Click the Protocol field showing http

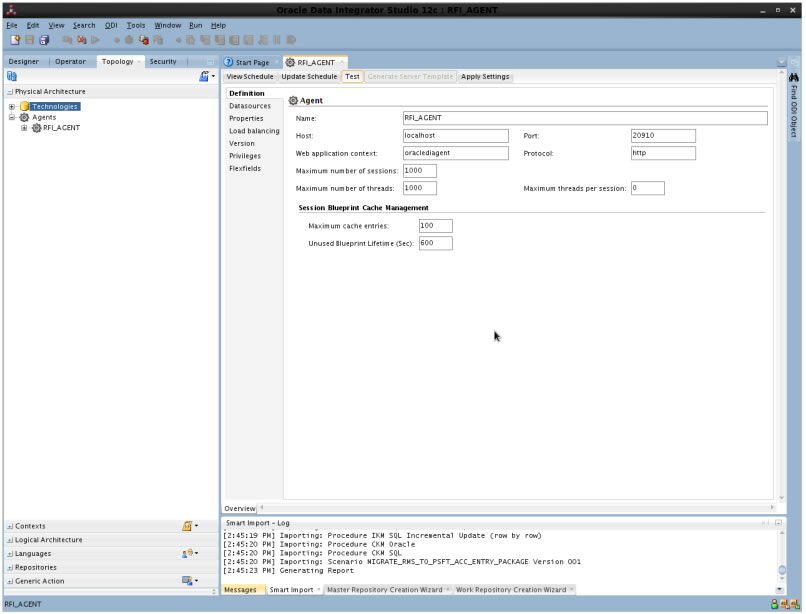coord(663,153)
